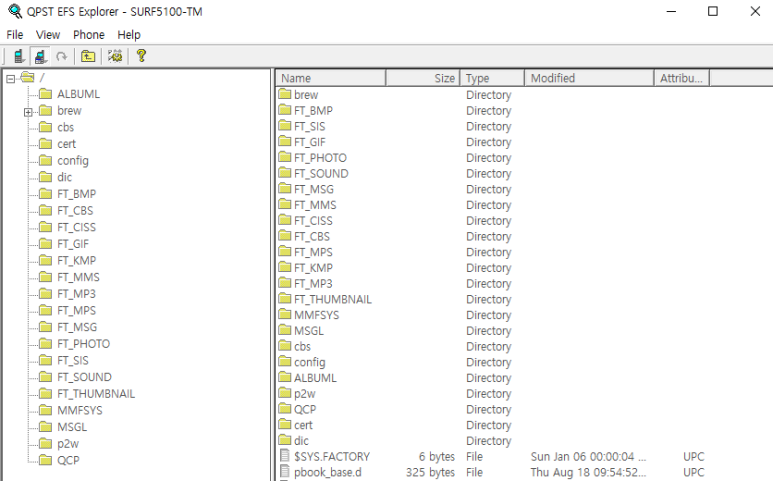773x481 pixels.
Task: Click the refresh arrow toolbar icon
Action: pyautogui.click(x=62, y=56)
